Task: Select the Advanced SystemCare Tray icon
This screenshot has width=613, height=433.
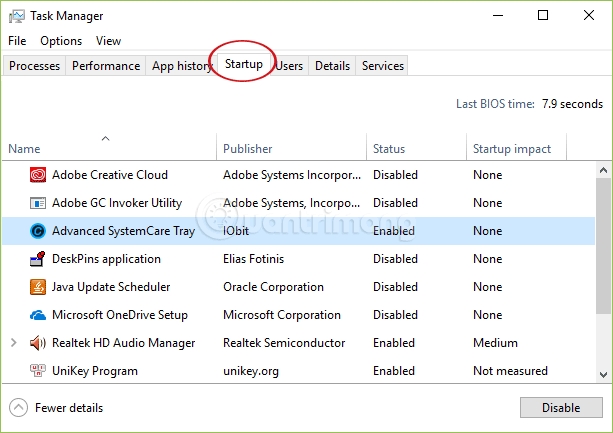Action: [38, 231]
